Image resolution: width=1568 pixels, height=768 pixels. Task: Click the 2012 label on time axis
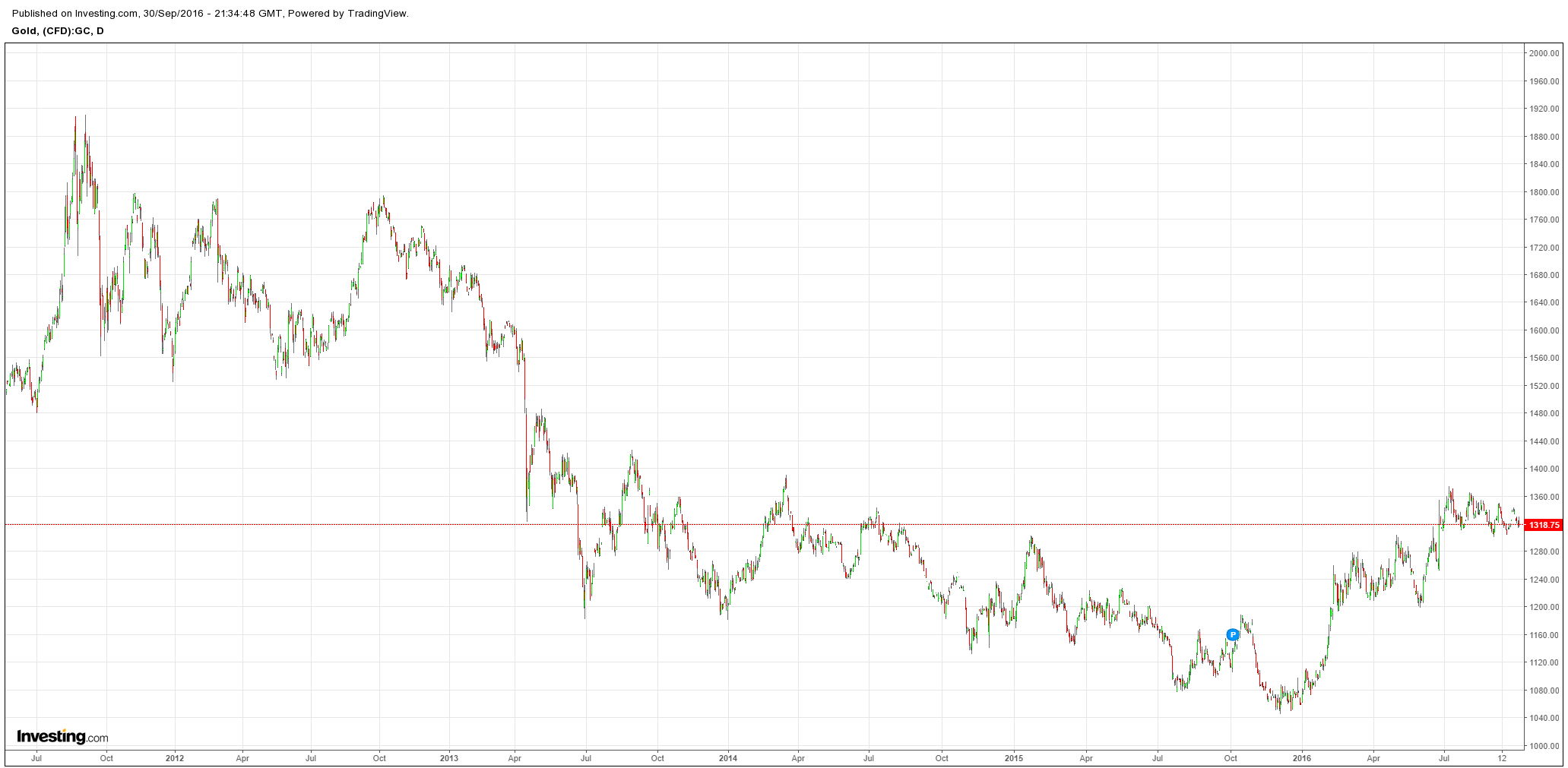point(175,758)
